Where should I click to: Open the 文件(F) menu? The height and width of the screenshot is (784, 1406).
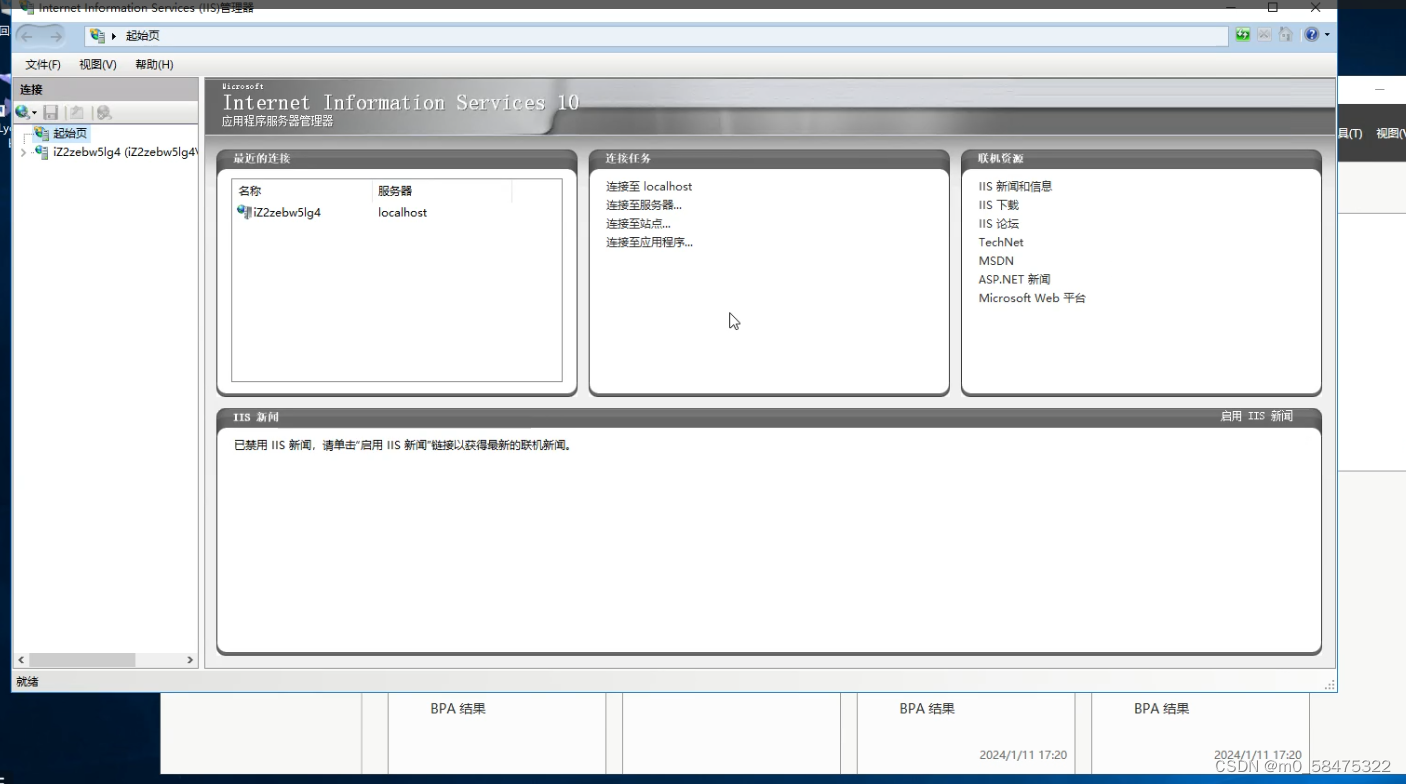coord(43,64)
